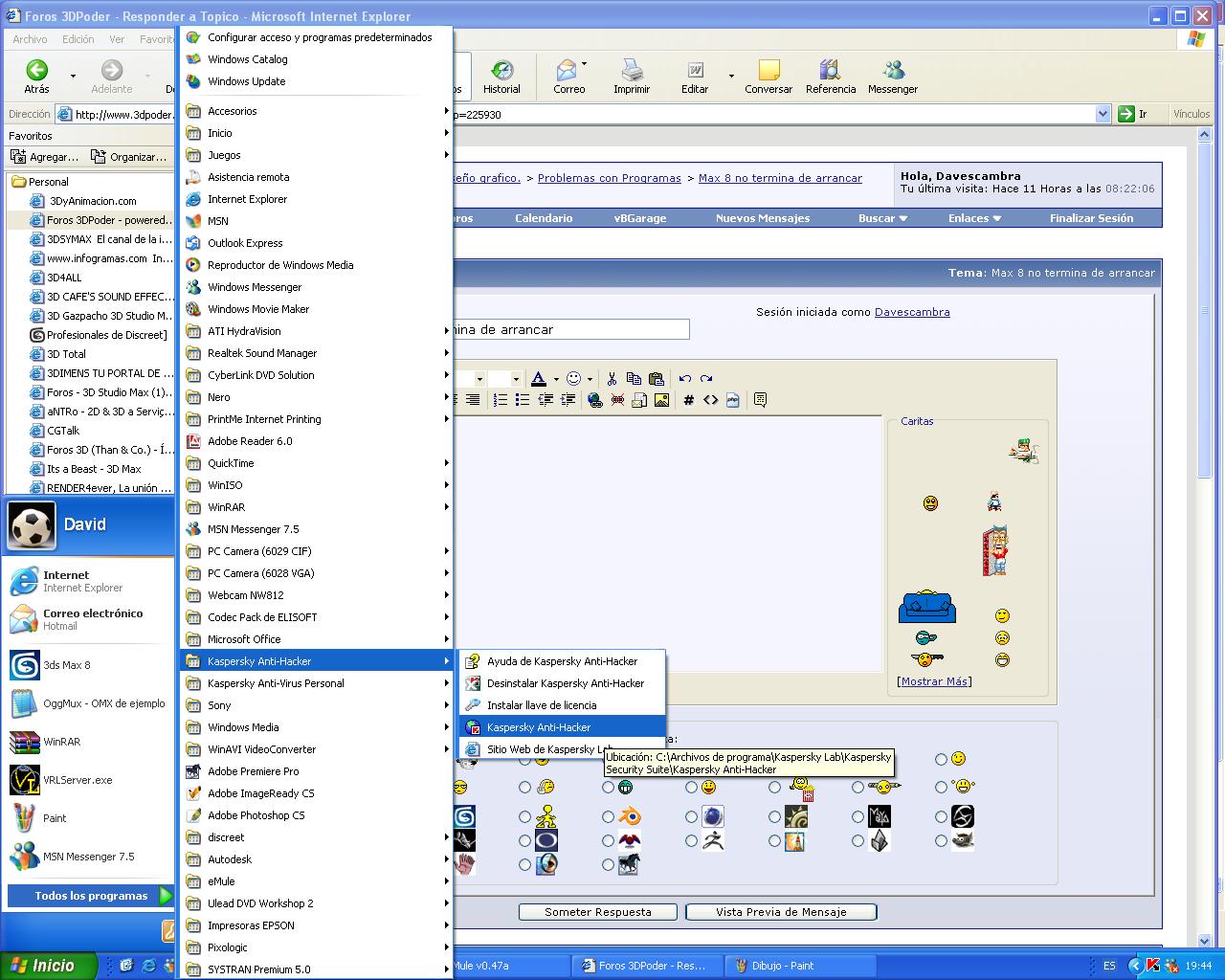Click the Copy icon in post editor
Image resolution: width=1225 pixels, height=980 pixels.
634,378
